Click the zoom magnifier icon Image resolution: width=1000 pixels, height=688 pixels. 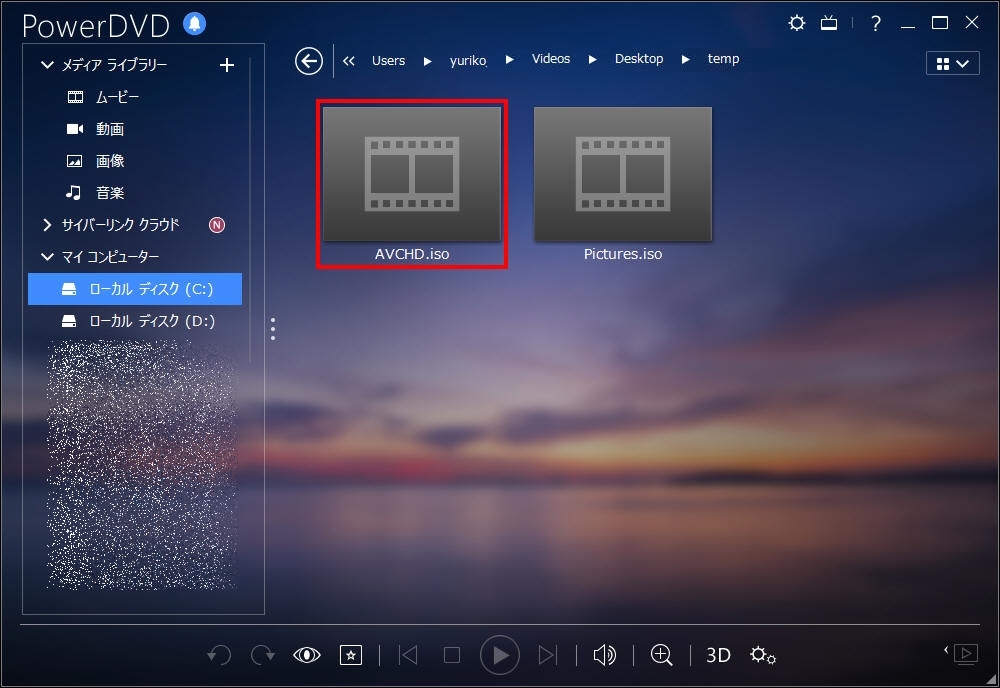coord(661,655)
